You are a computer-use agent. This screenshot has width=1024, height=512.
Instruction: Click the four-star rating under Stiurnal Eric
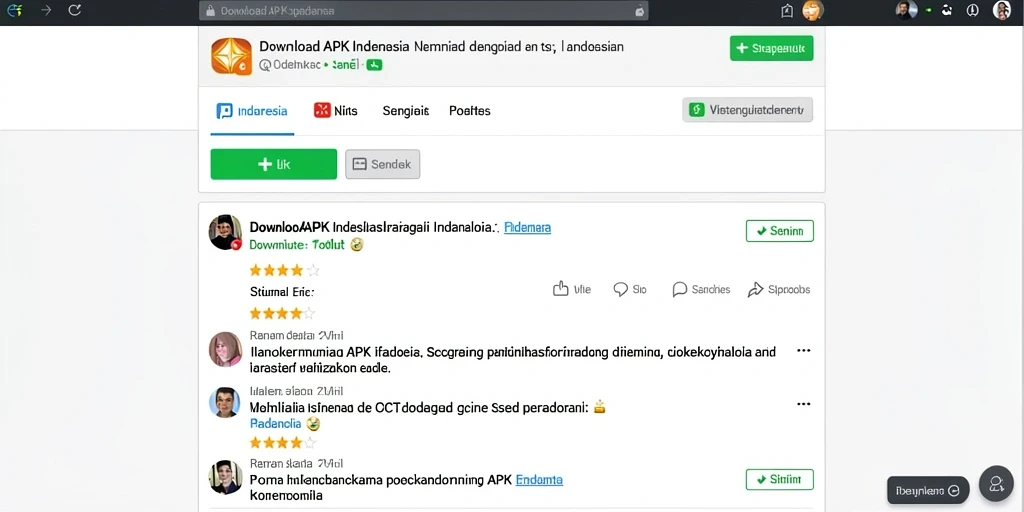point(282,313)
